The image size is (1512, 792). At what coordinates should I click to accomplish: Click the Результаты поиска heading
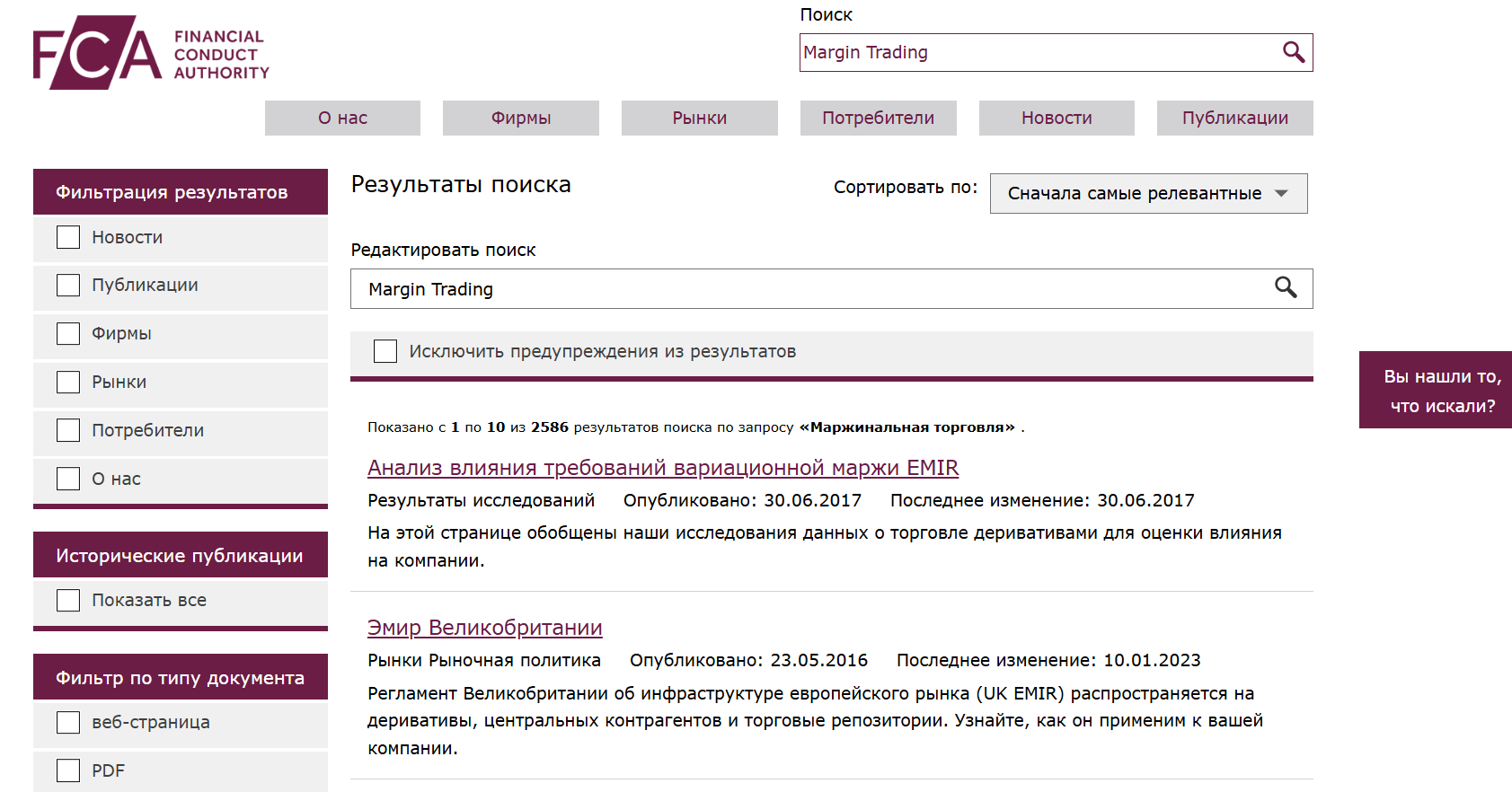click(461, 184)
